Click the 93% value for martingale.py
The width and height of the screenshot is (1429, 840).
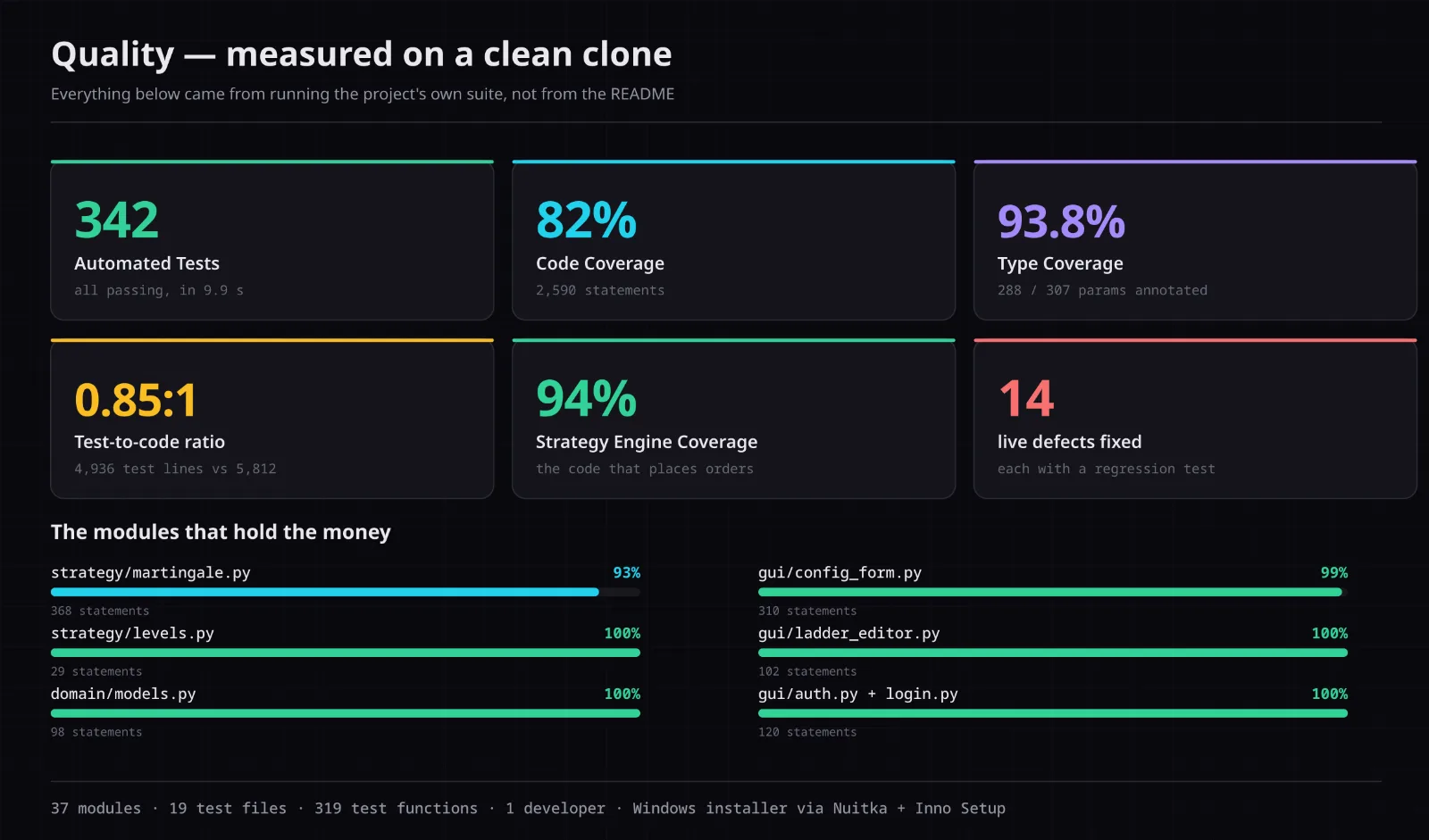point(626,573)
